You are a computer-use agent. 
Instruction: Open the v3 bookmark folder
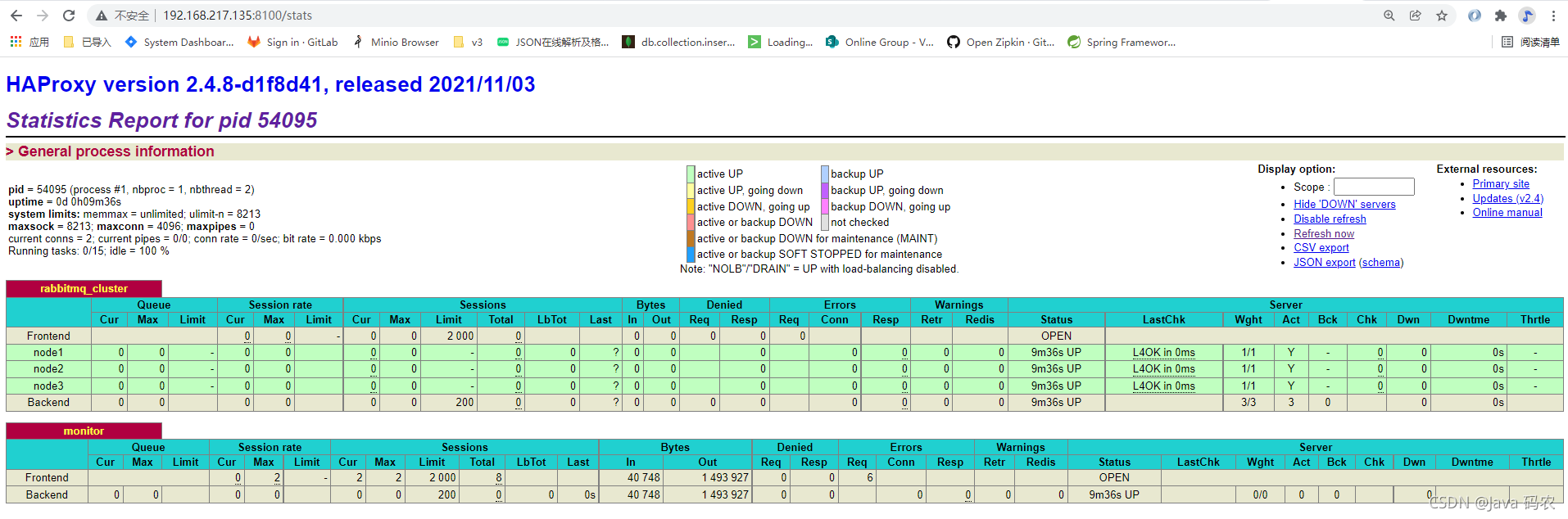click(468, 42)
